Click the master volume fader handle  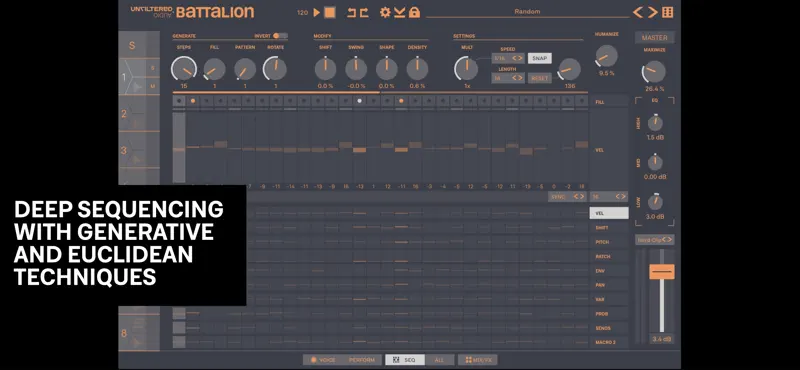662,272
